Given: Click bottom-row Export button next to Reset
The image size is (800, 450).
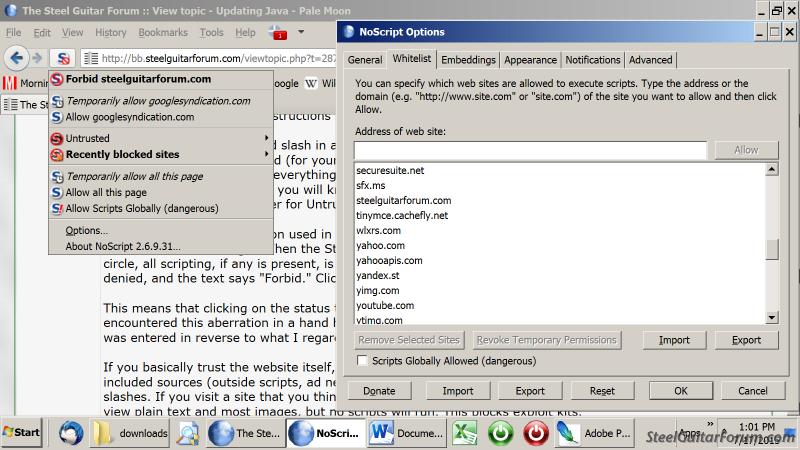Looking at the screenshot, I should click(530, 391).
